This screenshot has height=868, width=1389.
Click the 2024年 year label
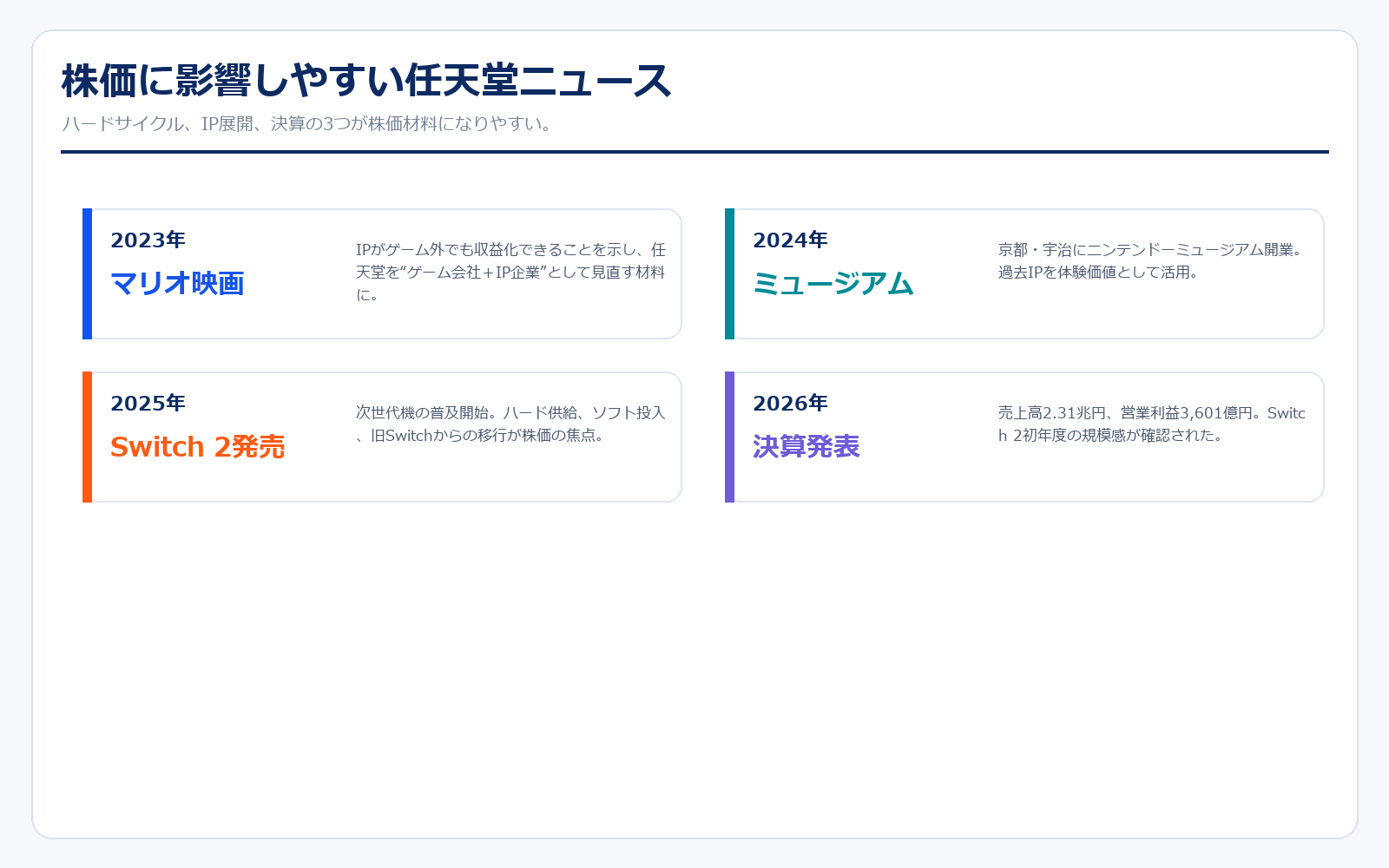pos(790,240)
